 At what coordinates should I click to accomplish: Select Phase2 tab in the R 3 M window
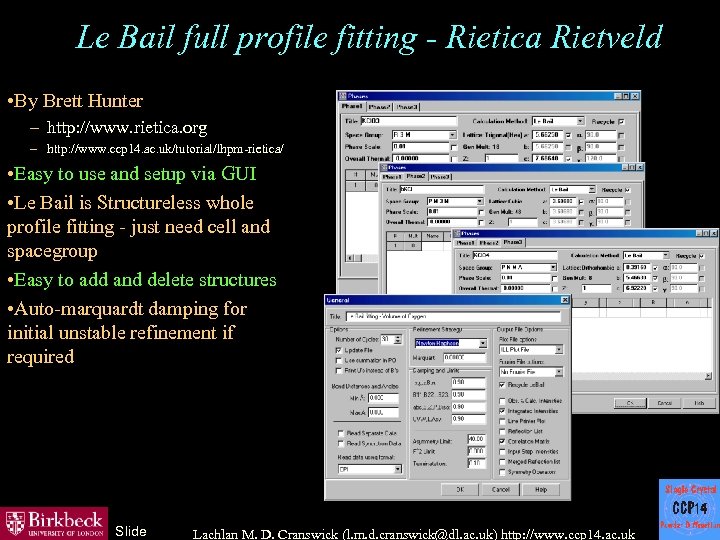[379, 107]
